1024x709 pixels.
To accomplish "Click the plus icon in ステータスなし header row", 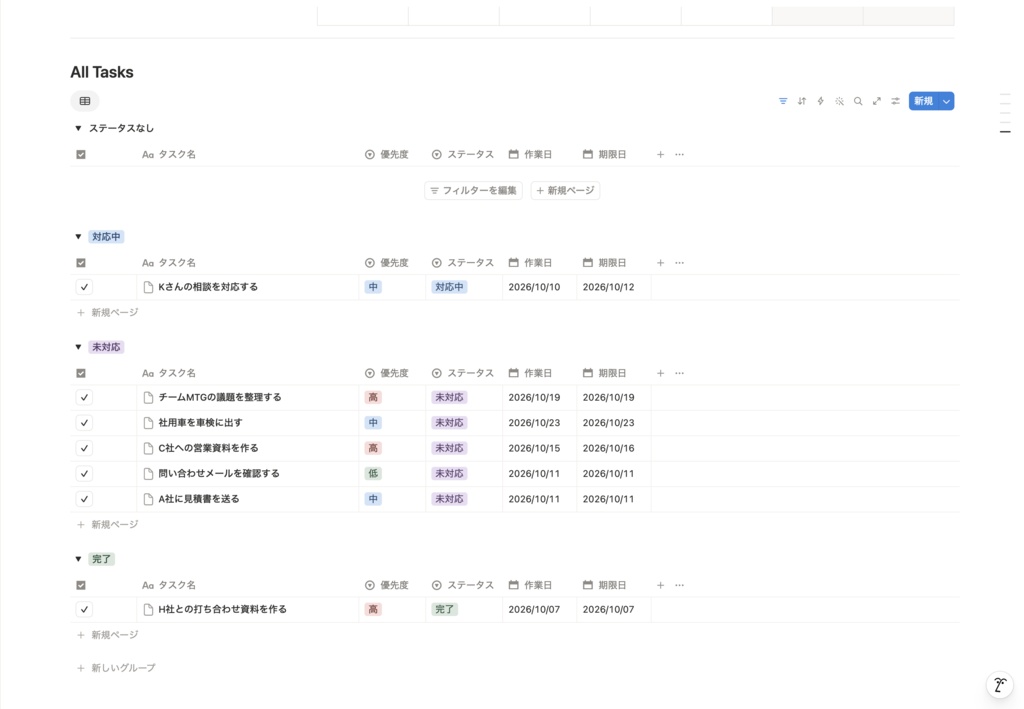I will tap(660, 154).
